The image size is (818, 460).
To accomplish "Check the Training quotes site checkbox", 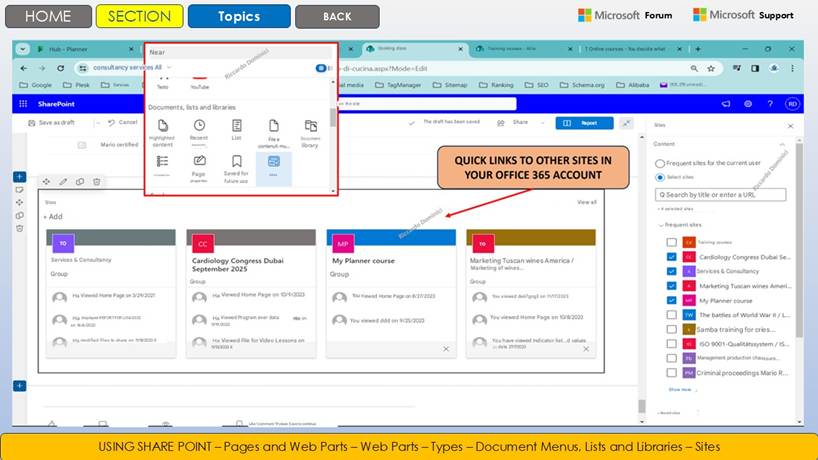I will (x=672, y=242).
